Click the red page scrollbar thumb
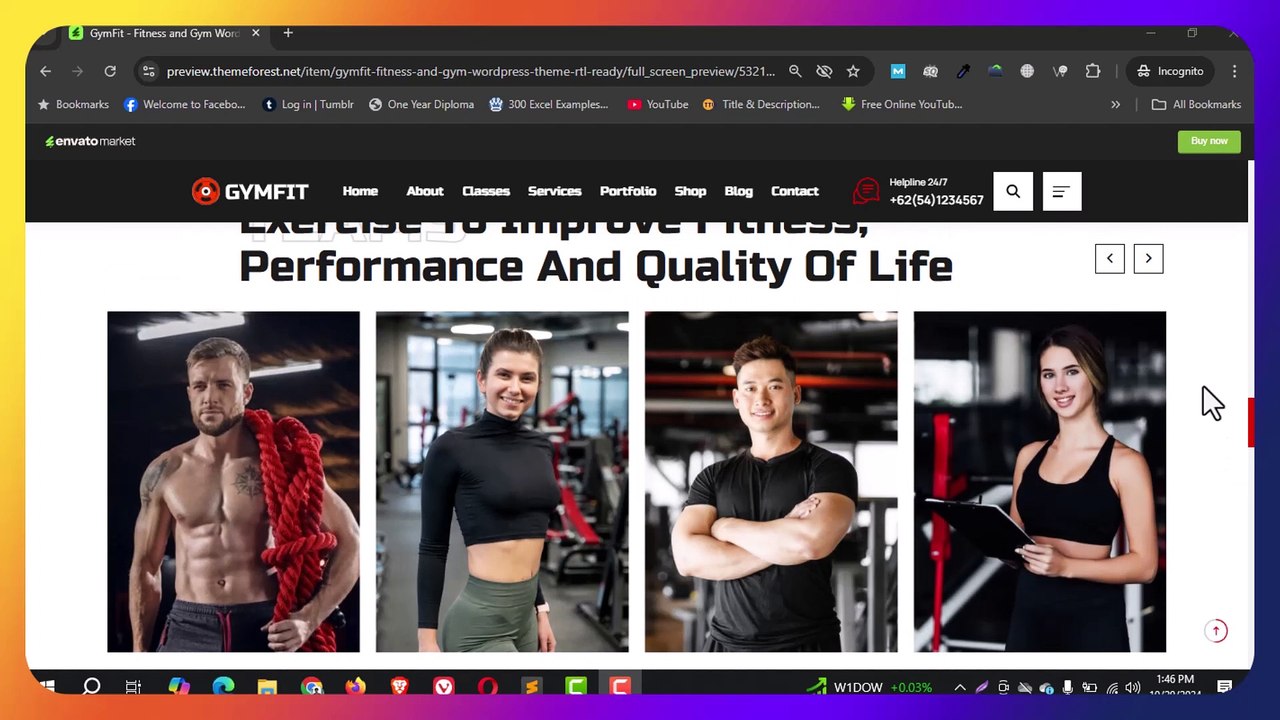Screen dimensions: 1280x720 click(1251, 422)
